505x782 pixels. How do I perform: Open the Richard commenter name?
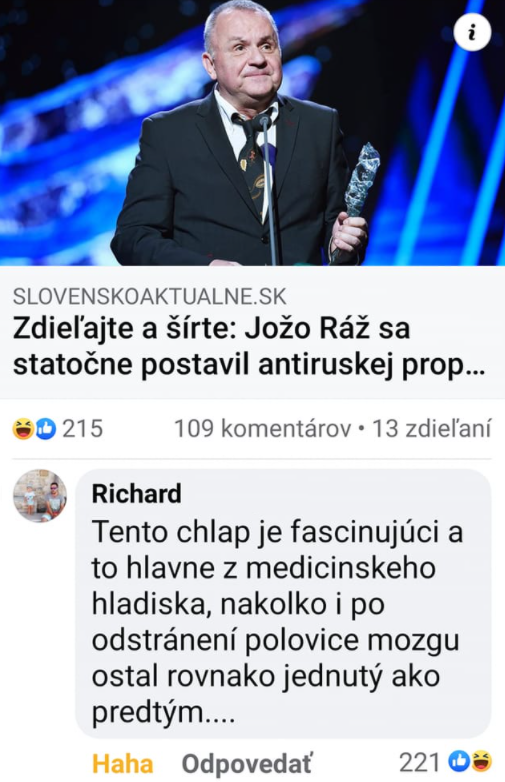pyautogui.click(x=137, y=494)
